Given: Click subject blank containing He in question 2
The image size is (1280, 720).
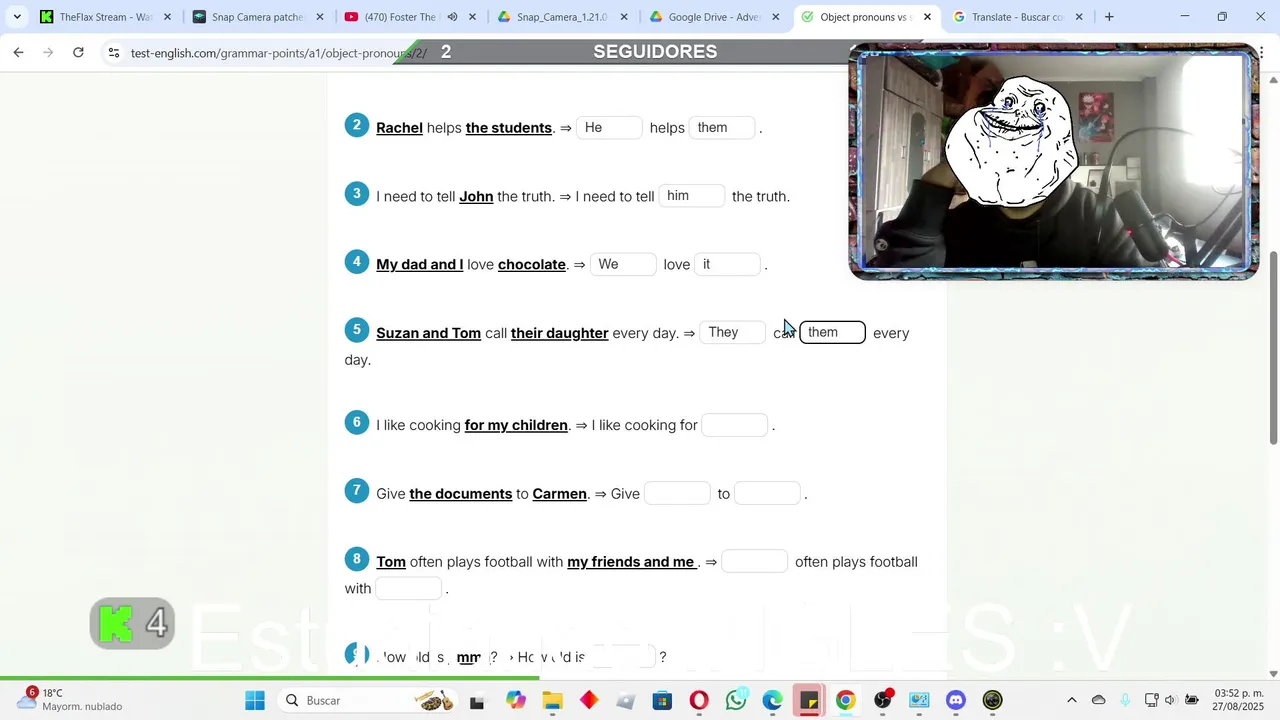Looking at the screenshot, I should (x=609, y=128).
